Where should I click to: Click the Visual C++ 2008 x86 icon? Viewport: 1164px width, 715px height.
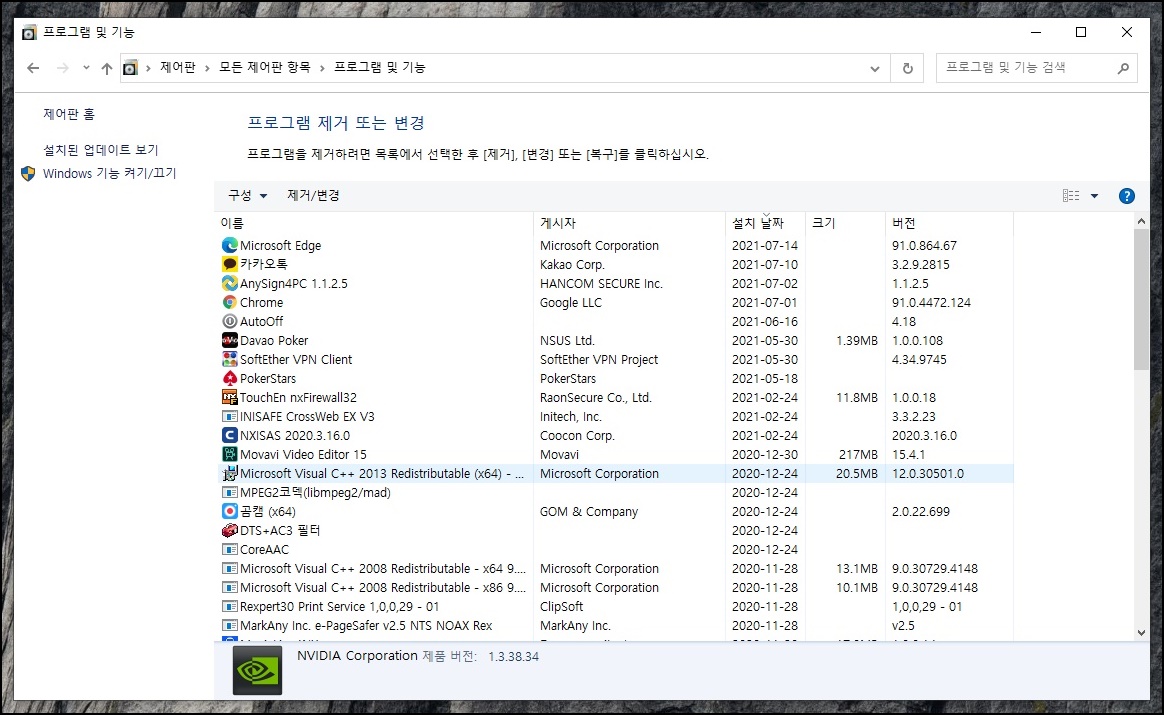[230, 587]
